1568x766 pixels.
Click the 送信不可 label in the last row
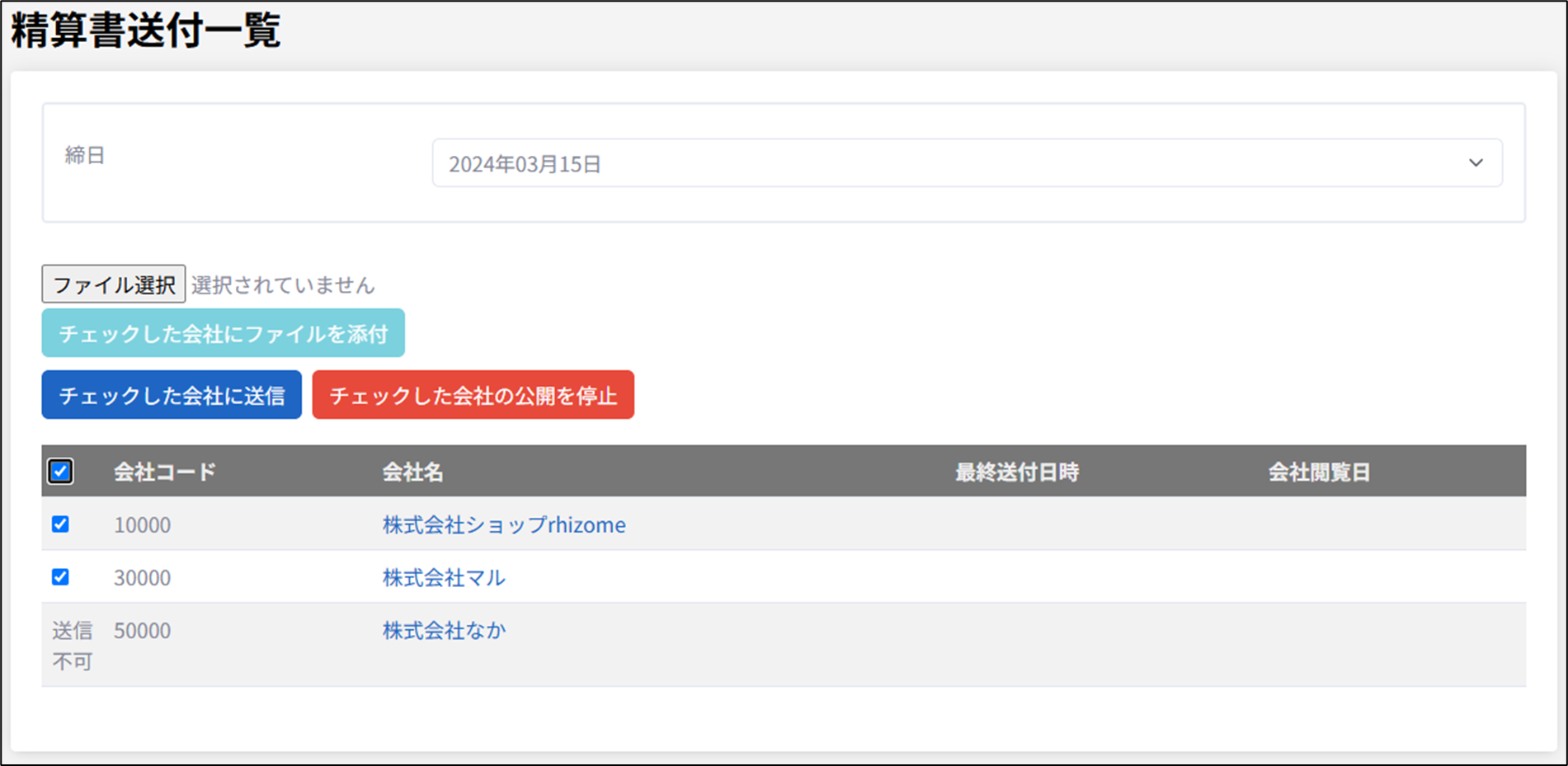[72, 646]
